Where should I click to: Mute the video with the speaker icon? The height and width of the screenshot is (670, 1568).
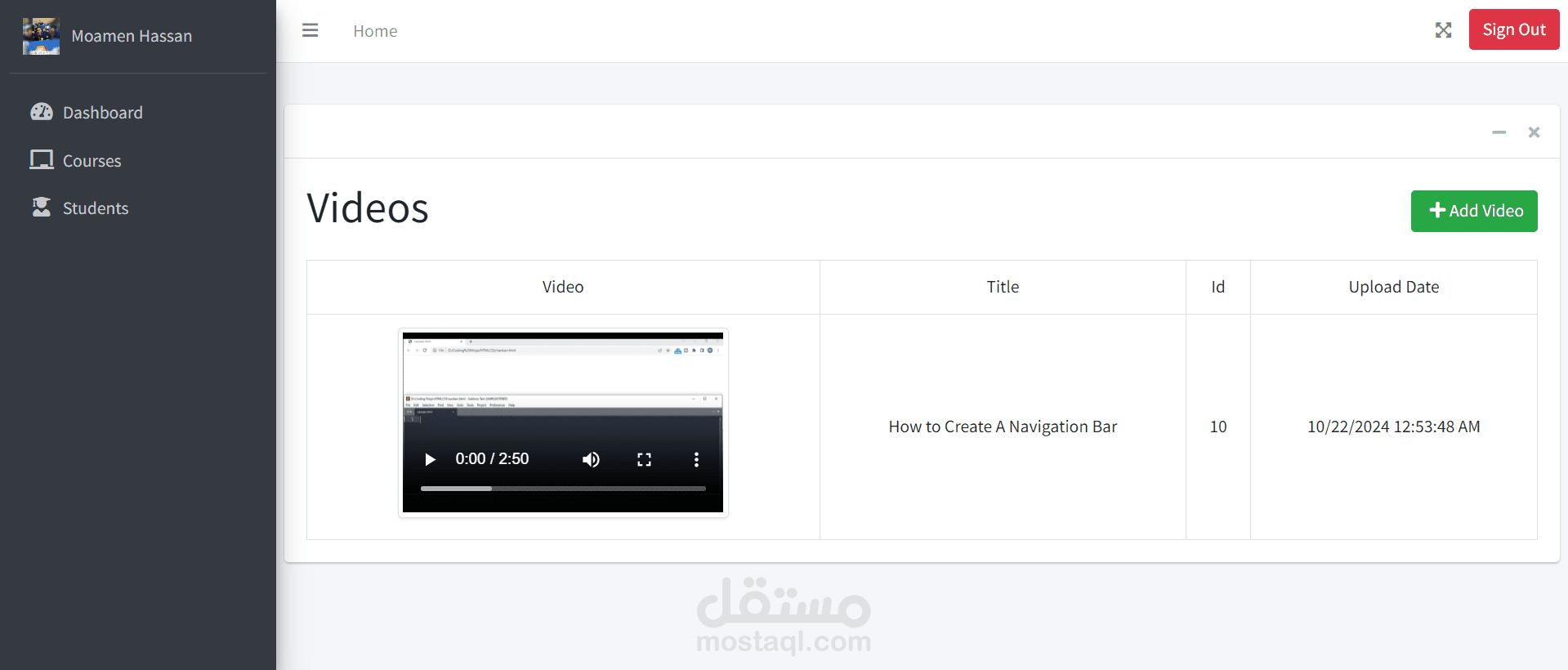point(591,459)
